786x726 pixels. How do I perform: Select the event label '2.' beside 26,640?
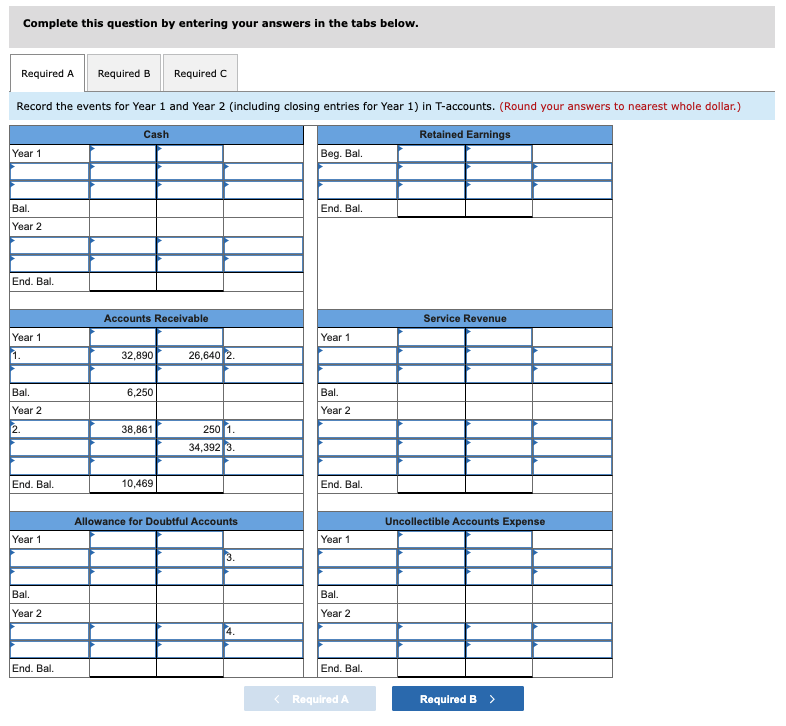click(263, 355)
